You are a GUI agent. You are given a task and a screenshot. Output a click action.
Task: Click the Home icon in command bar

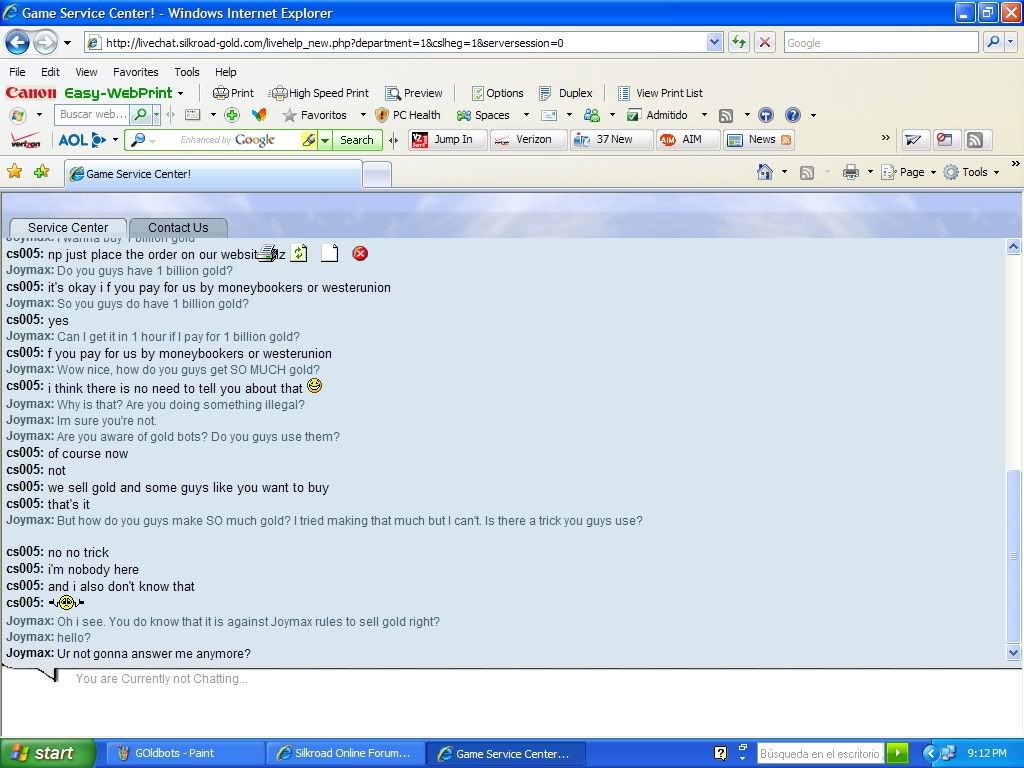[x=765, y=172]
